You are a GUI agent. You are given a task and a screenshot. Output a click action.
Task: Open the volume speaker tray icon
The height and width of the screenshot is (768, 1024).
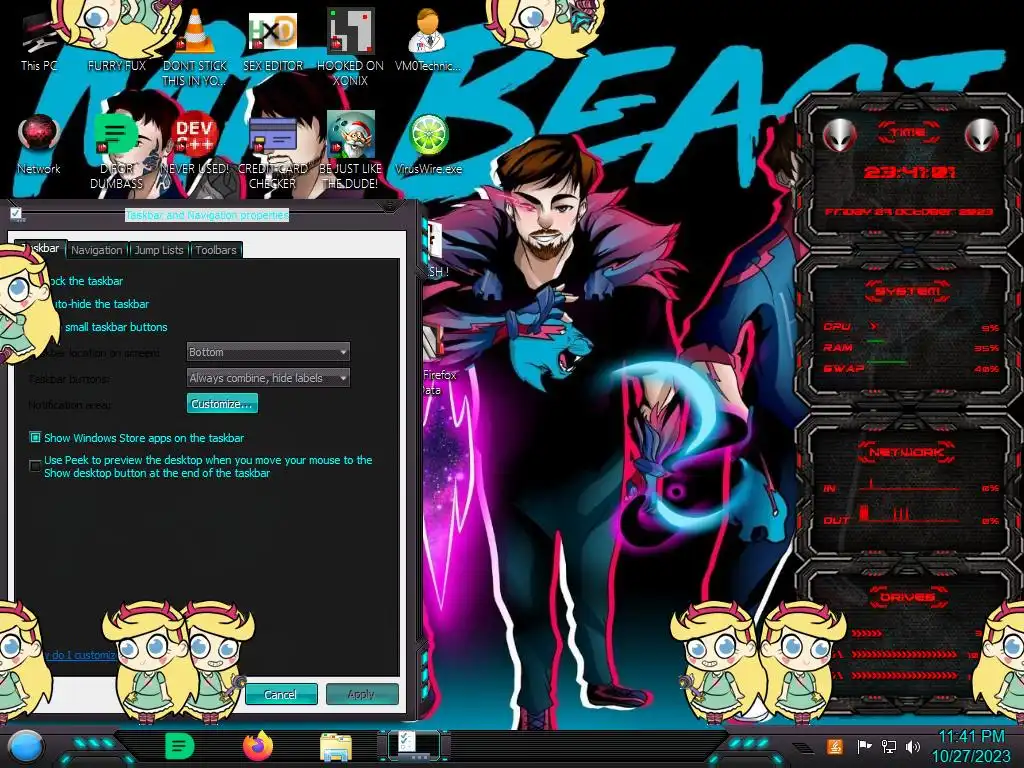[912, 746]
